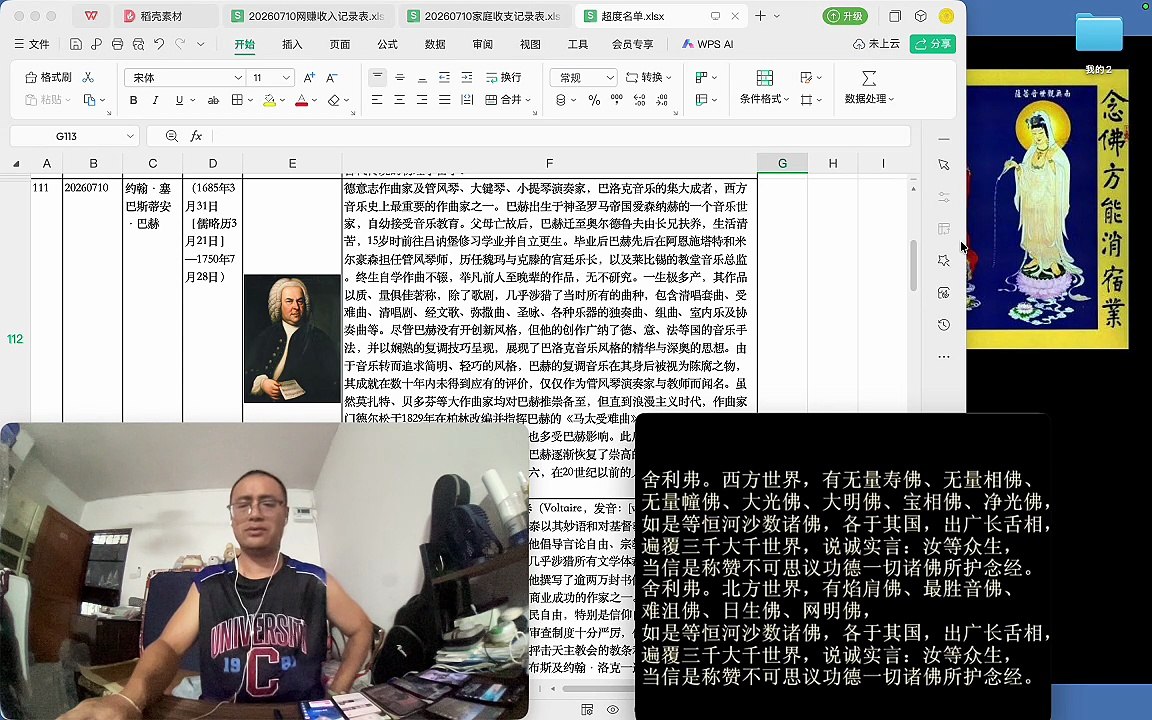The image size is (1152, 720).
Task: Click the increase decimal places icon
Action: click(639, 100)
